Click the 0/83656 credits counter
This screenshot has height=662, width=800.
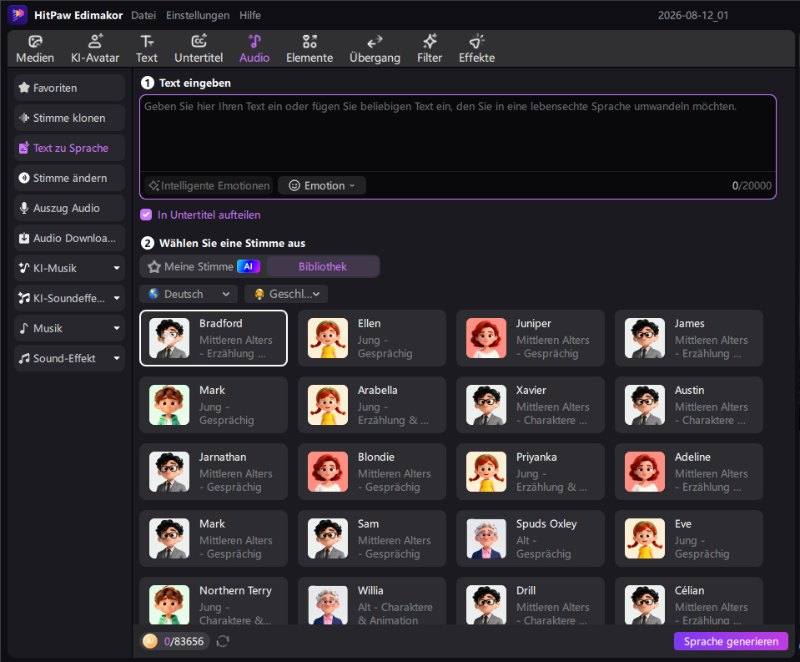click(x=183, y=641)
